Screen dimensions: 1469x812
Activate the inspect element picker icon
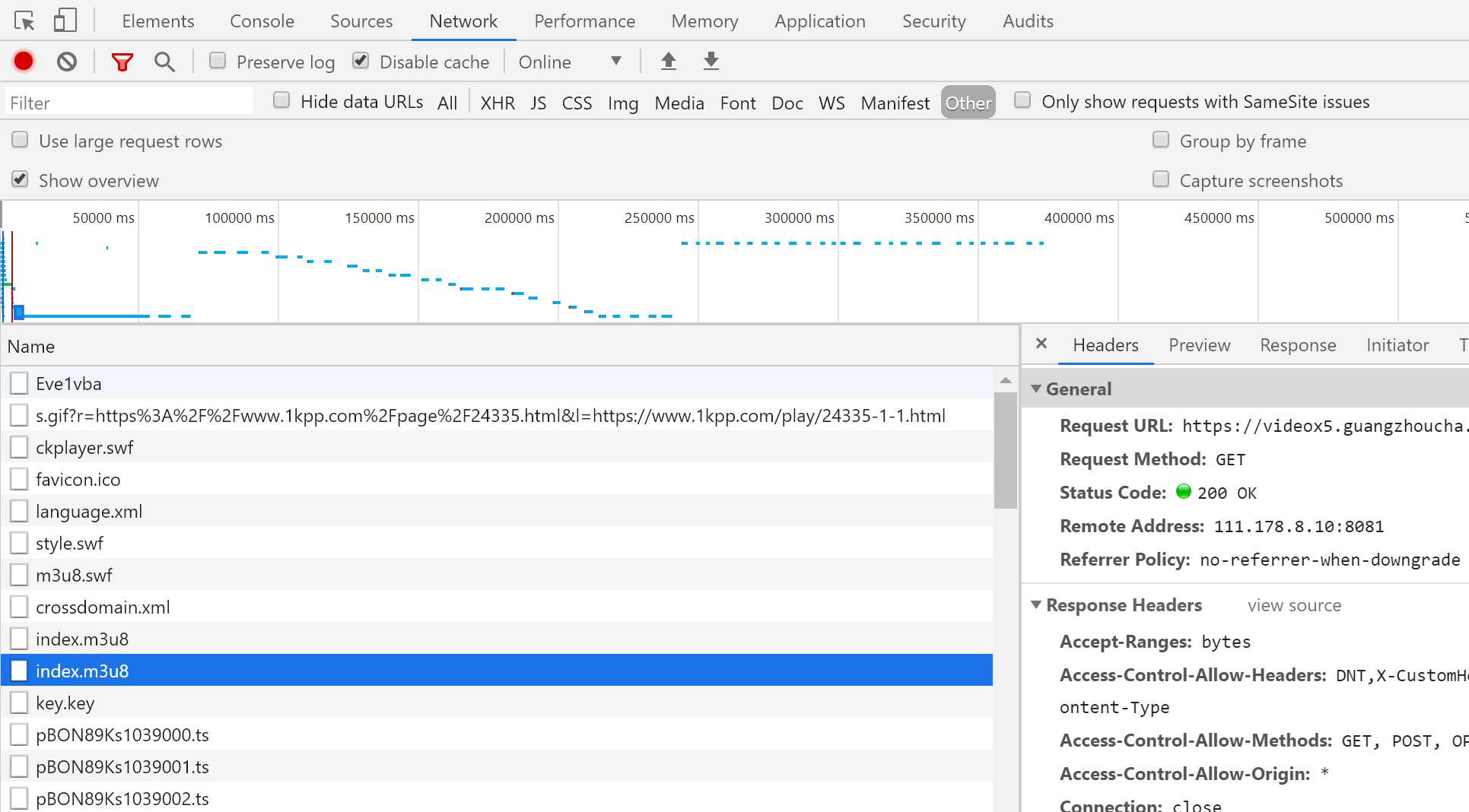click(24, 21)
